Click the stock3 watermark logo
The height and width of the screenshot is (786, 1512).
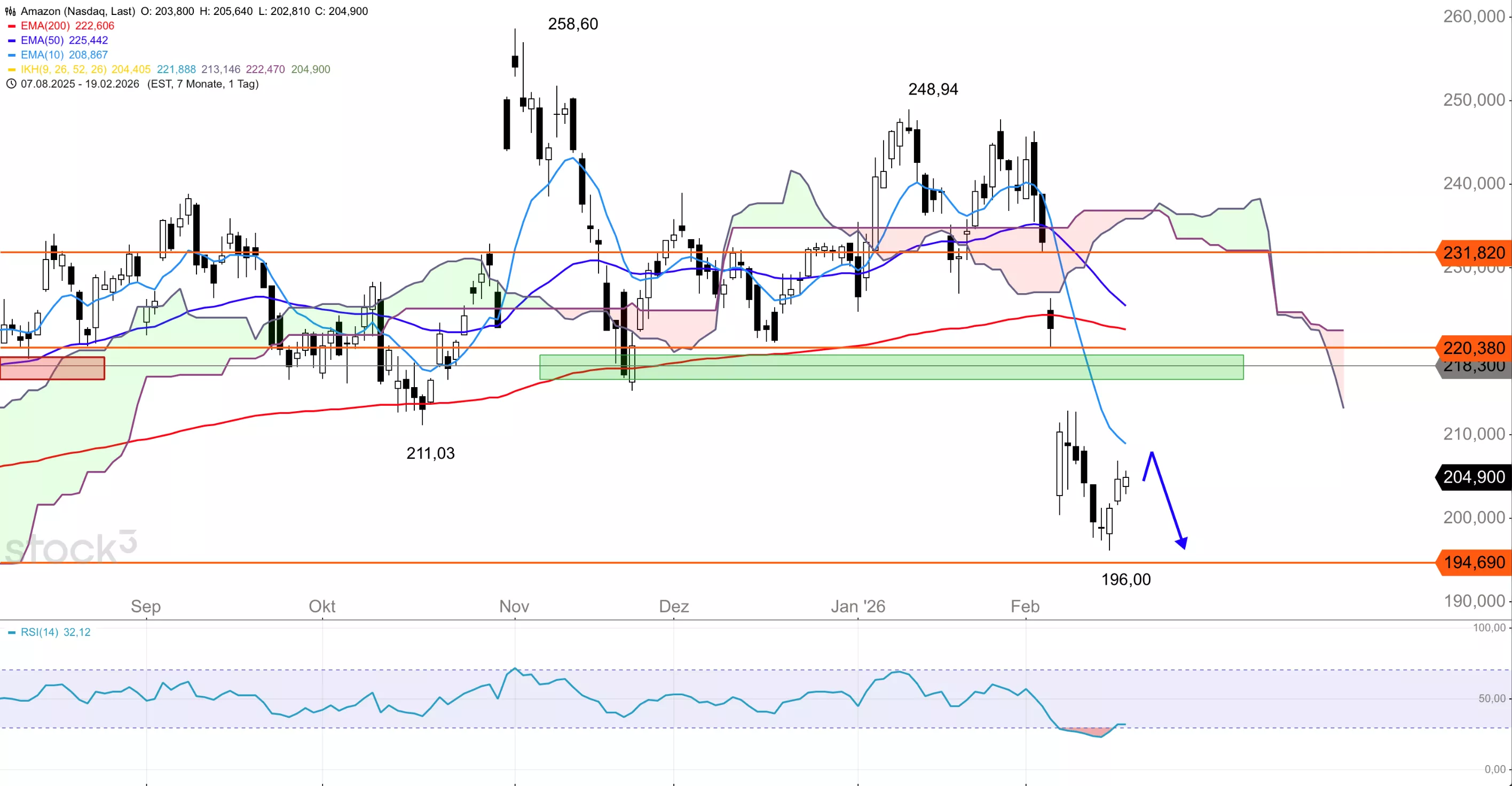pyautogui.click(x=70, y=547)
